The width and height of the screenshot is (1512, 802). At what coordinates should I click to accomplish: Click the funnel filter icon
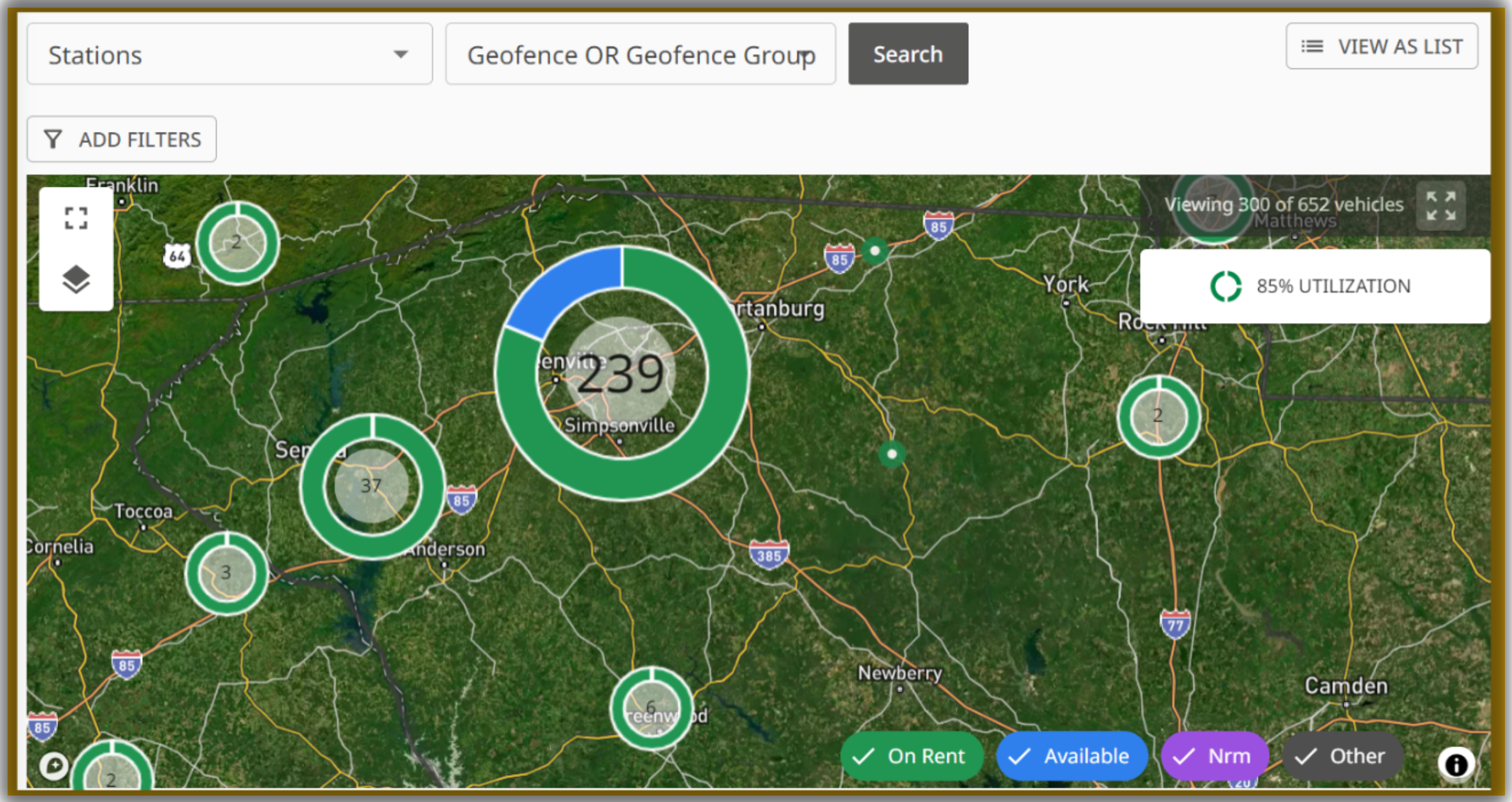pos(54,139)
